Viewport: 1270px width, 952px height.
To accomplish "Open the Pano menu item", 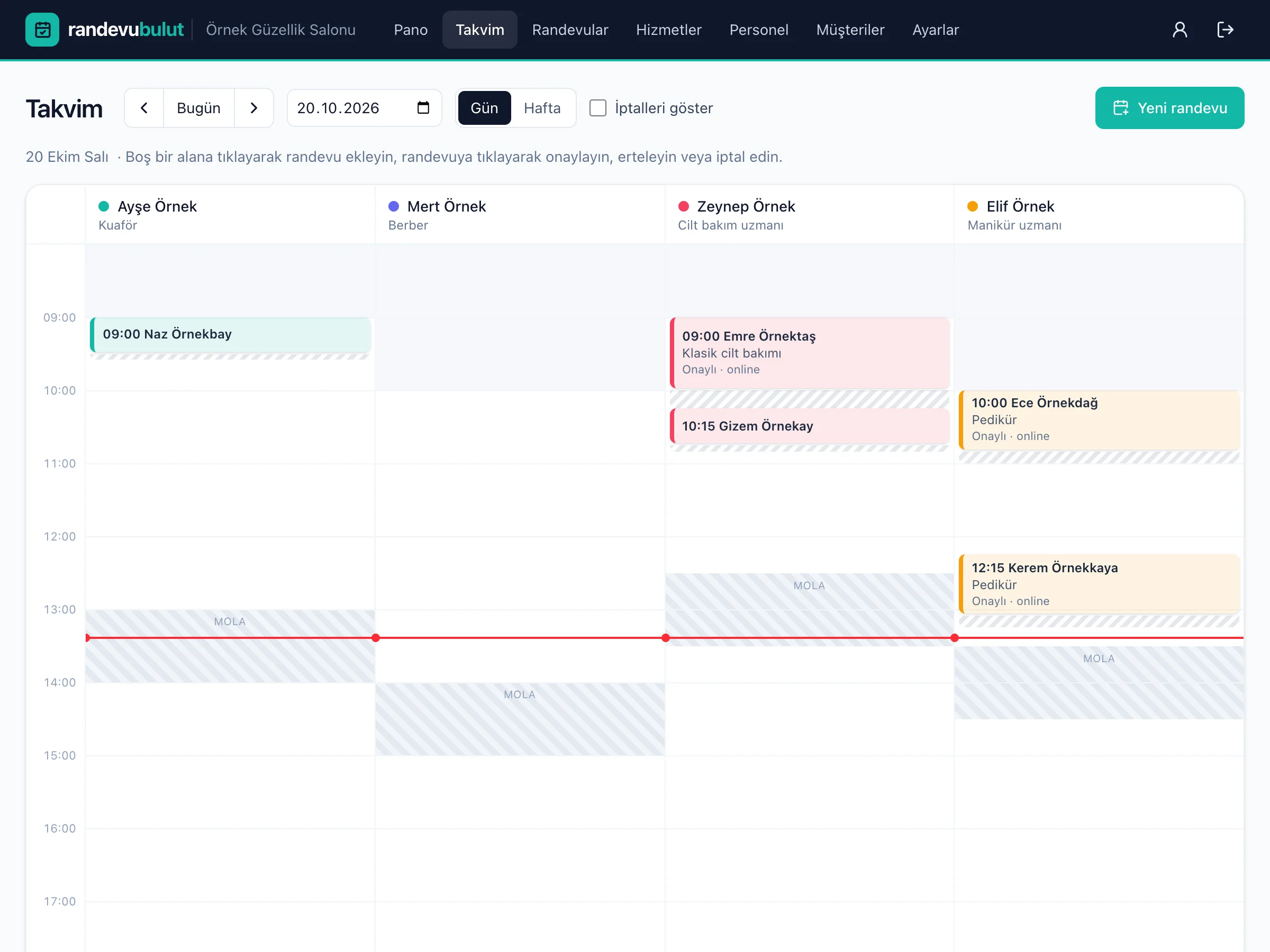I will click(x=411, y=30).
